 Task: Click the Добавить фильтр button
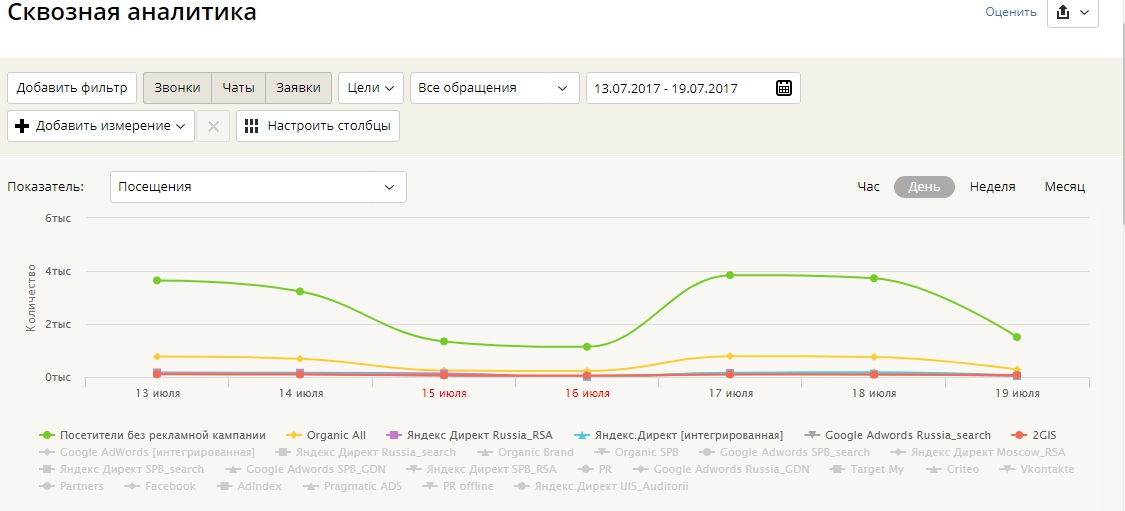72,88
